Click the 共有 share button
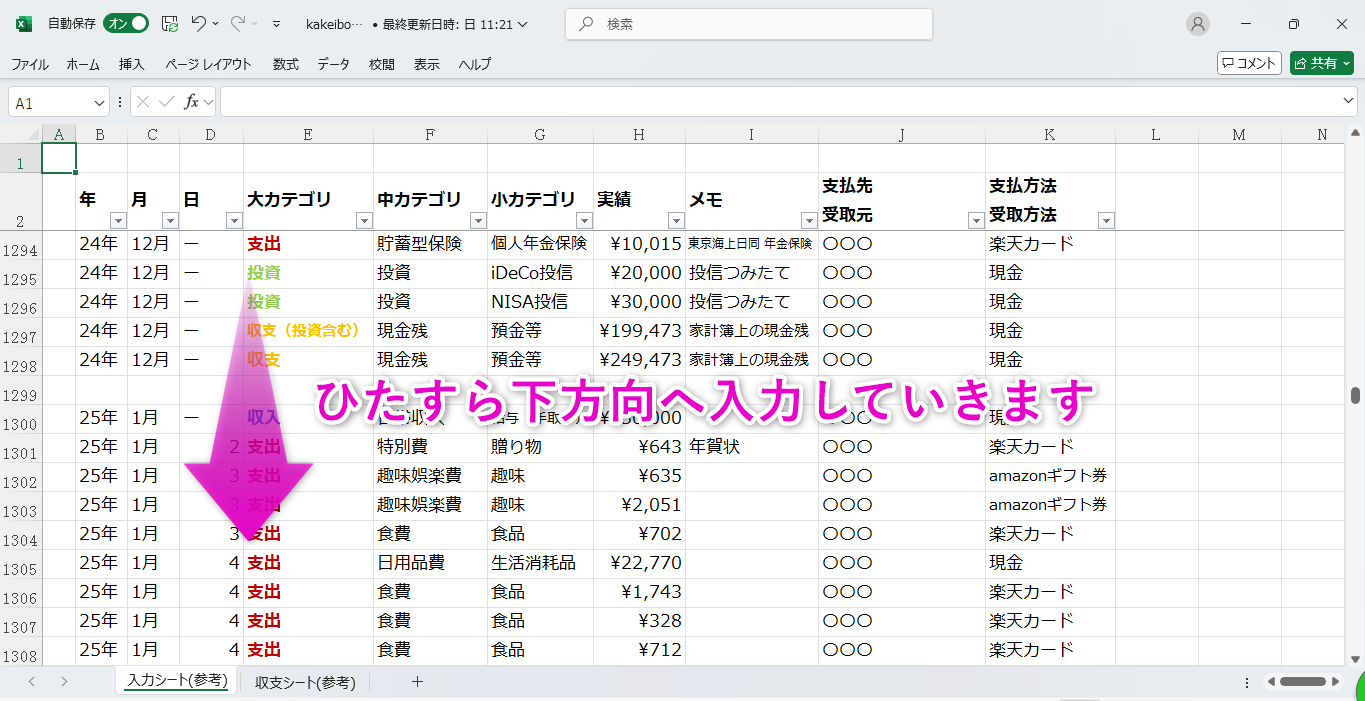This screenshot has height=701, width=1365. (1321, 63)
